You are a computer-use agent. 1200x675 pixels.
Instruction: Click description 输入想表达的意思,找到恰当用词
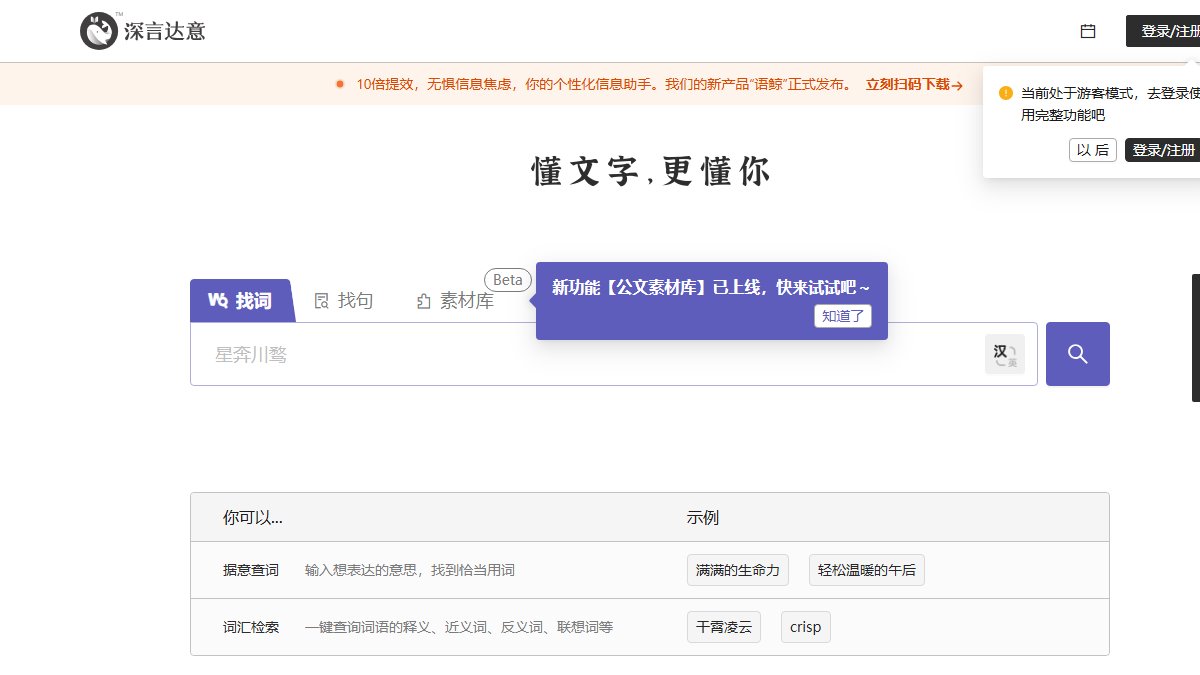(410, 570)
